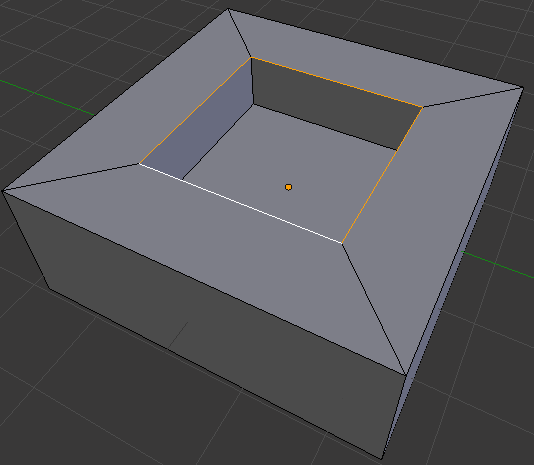
Task: Select the front-right diagonal corner edge
Action: [x=374, y=309]
